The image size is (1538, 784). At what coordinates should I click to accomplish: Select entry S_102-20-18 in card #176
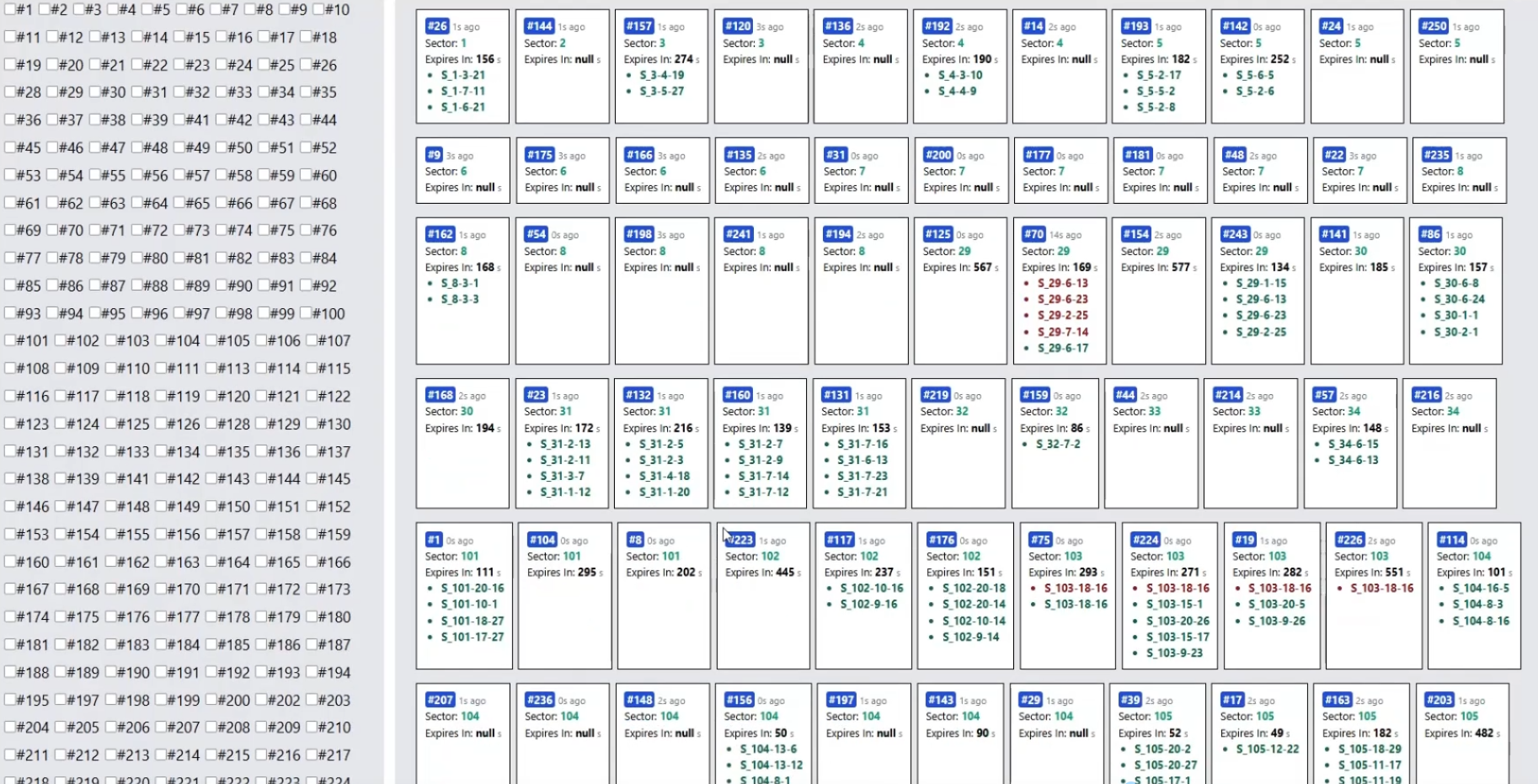[x=974, y=588]
